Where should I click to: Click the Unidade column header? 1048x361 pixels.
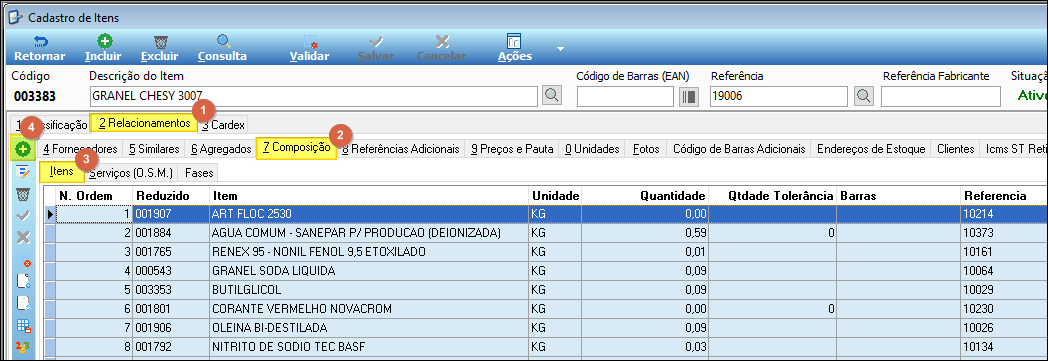click(555, 196)
